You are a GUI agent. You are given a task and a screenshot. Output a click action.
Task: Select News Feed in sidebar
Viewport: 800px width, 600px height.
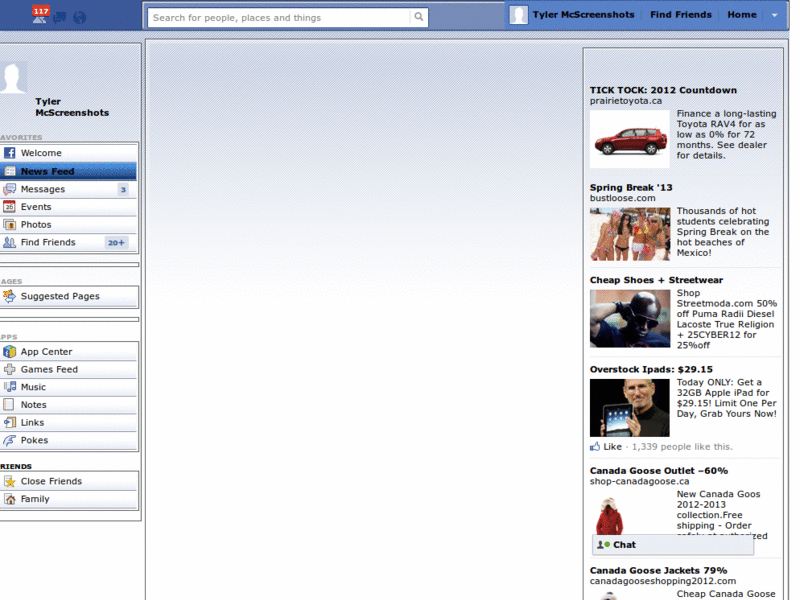tap(68, 171)
